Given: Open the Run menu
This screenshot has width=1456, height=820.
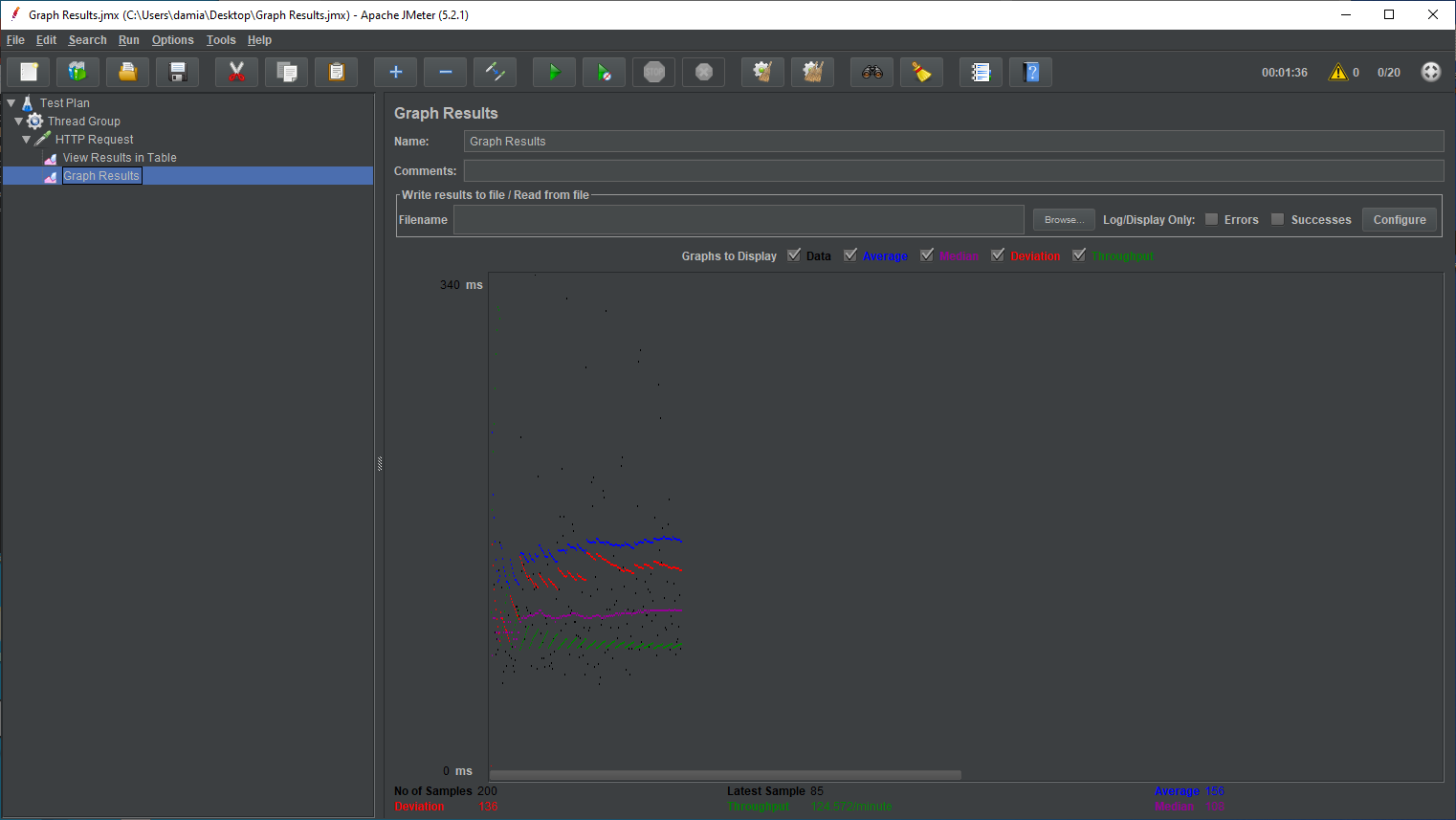Looking at the screenshot, I should 129,40.
